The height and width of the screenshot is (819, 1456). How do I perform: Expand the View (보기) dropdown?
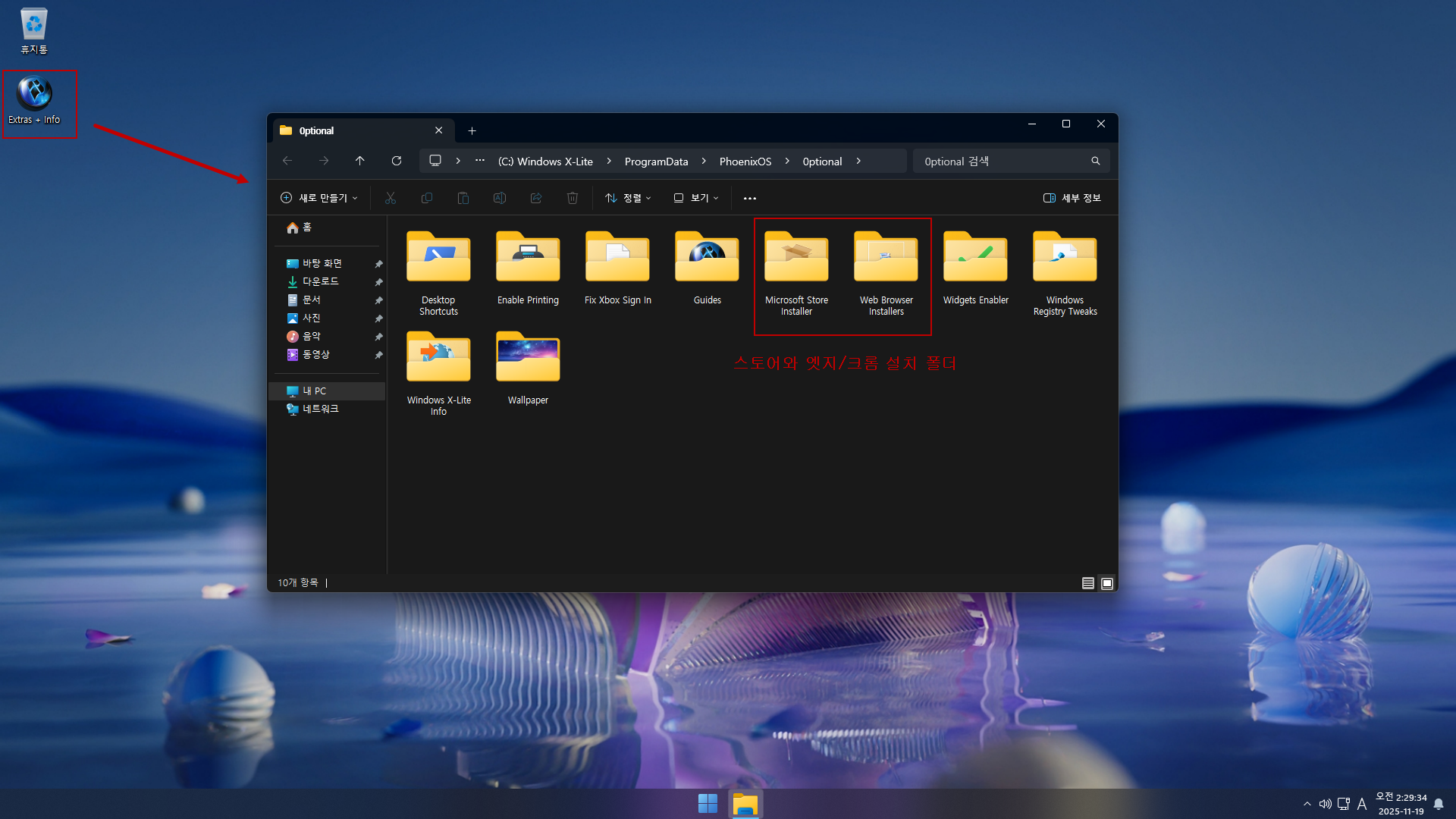(695, 198)
